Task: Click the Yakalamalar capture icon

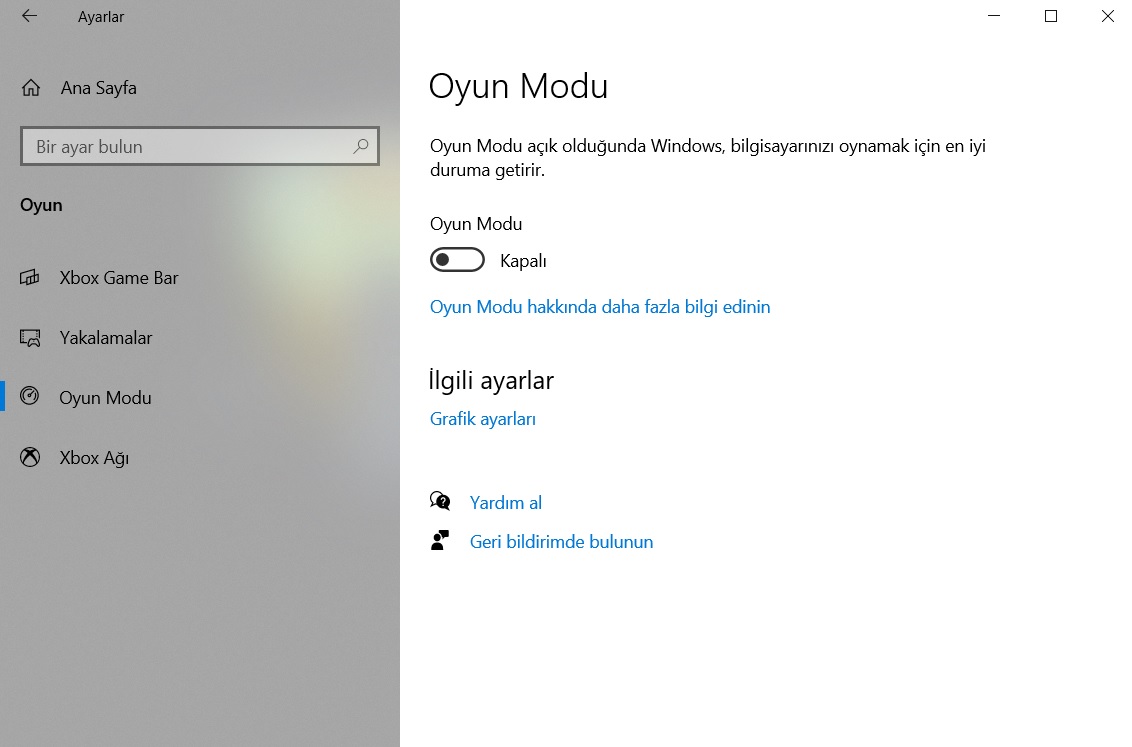Action: pos(30,338)
